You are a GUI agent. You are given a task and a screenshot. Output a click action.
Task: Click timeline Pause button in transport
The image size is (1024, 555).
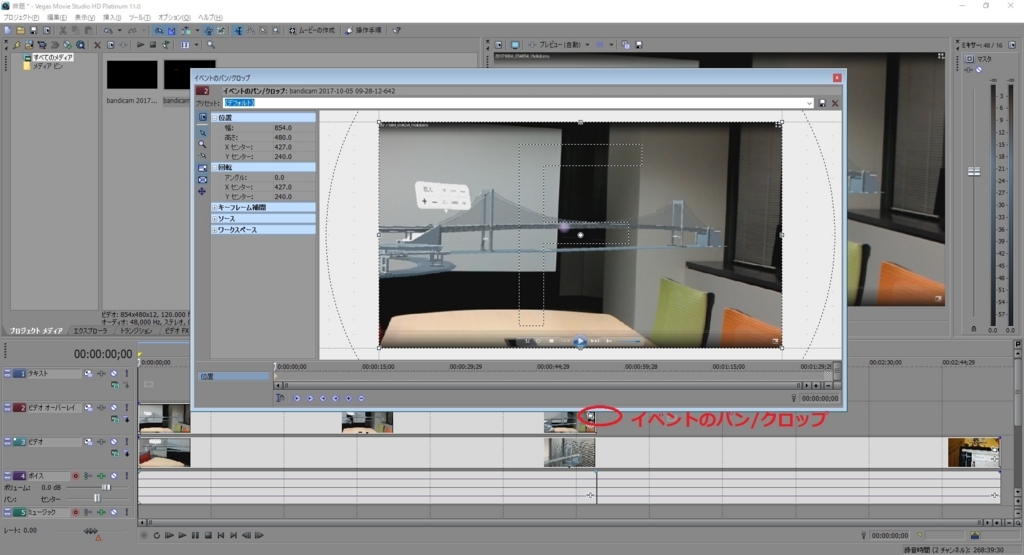click(x=195, y=535)
